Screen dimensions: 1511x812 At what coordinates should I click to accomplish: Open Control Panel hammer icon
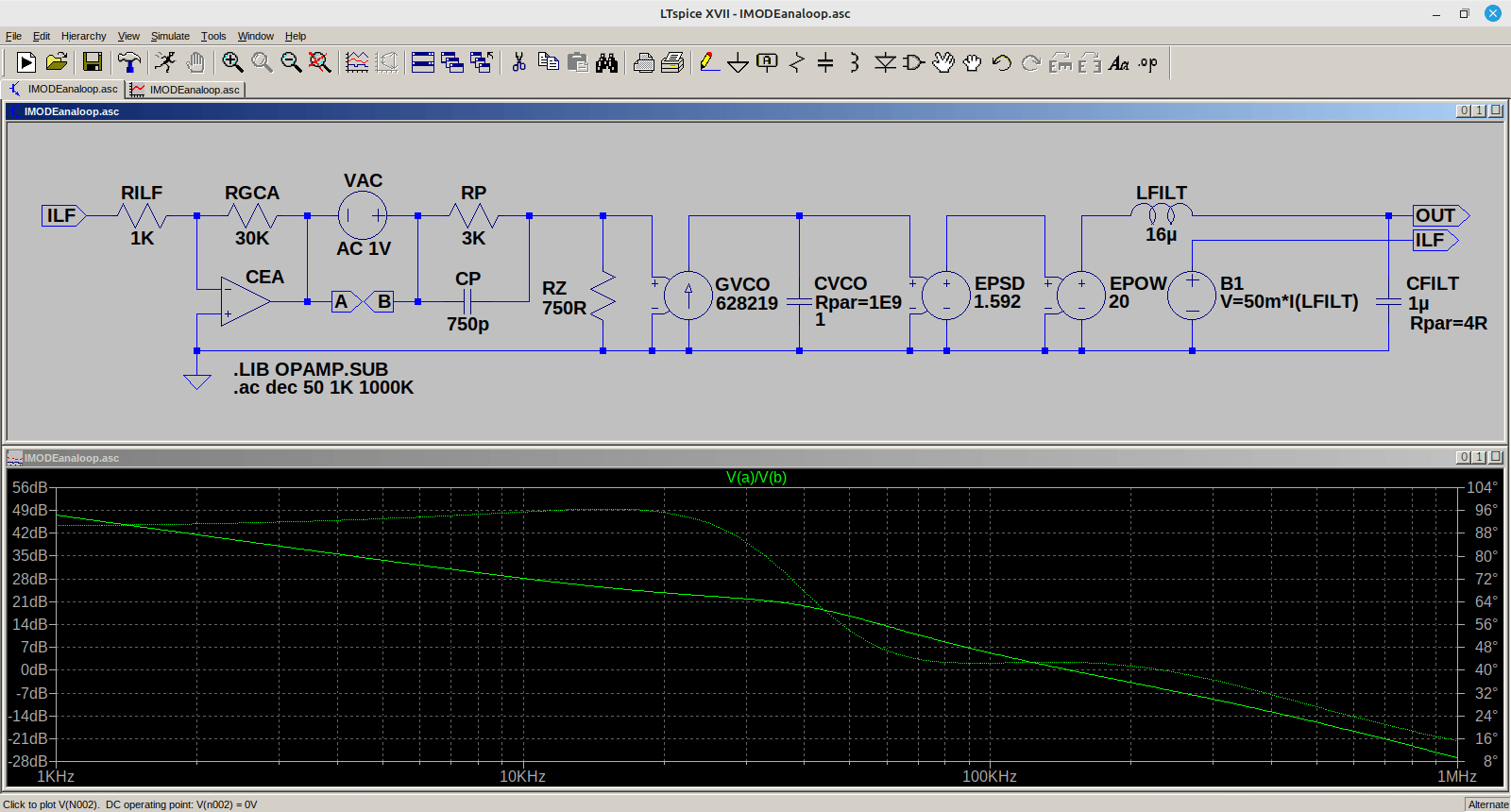(128, 62)
